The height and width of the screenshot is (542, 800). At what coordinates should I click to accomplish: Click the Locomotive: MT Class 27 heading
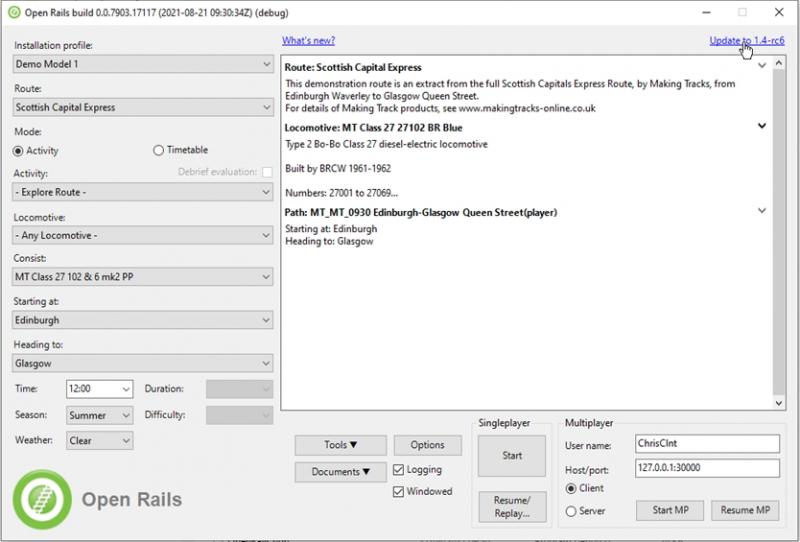pos(373,128)
